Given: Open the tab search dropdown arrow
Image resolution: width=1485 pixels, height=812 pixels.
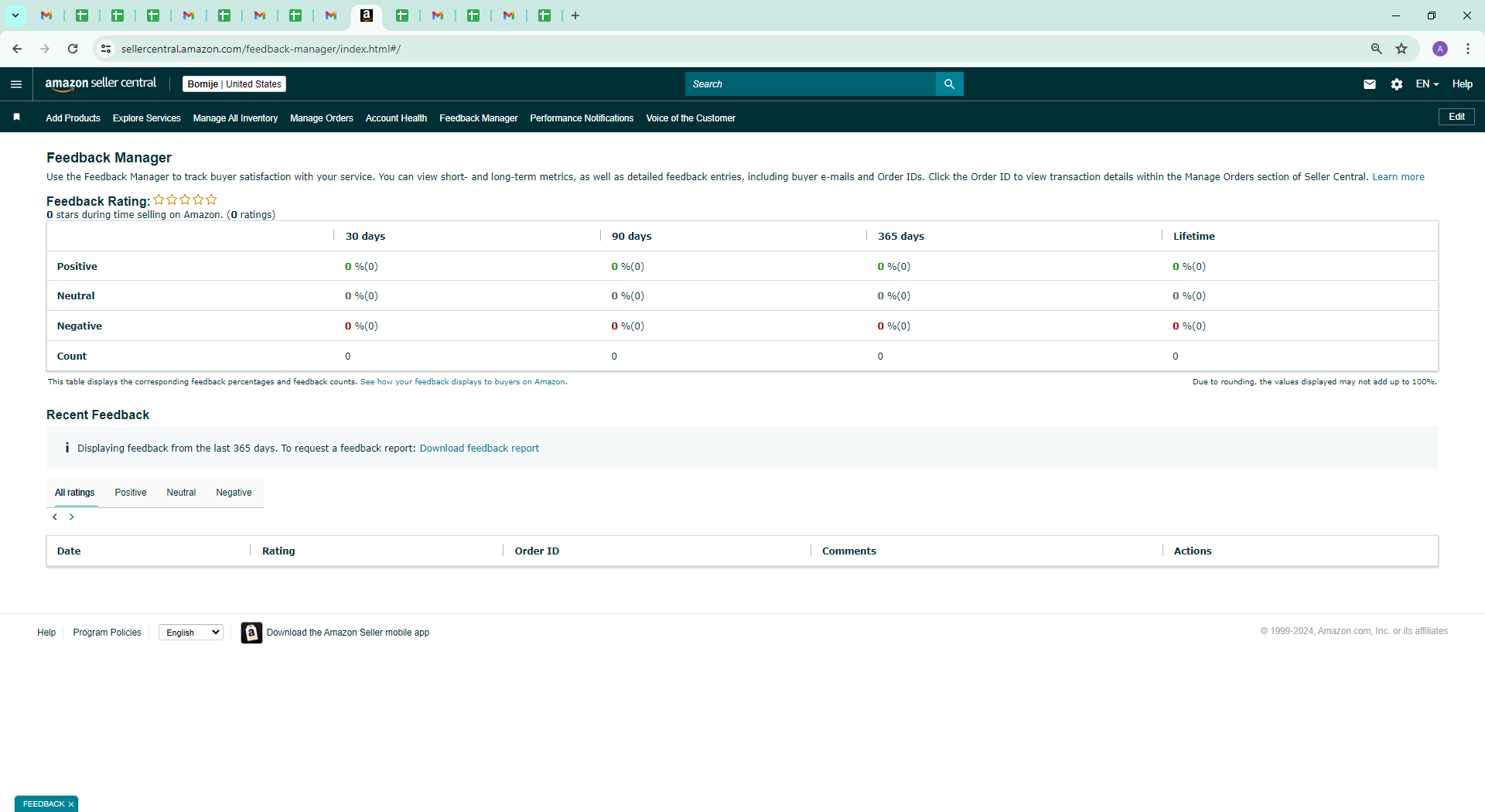Looking at the screenshot, I should click(15, 15).
